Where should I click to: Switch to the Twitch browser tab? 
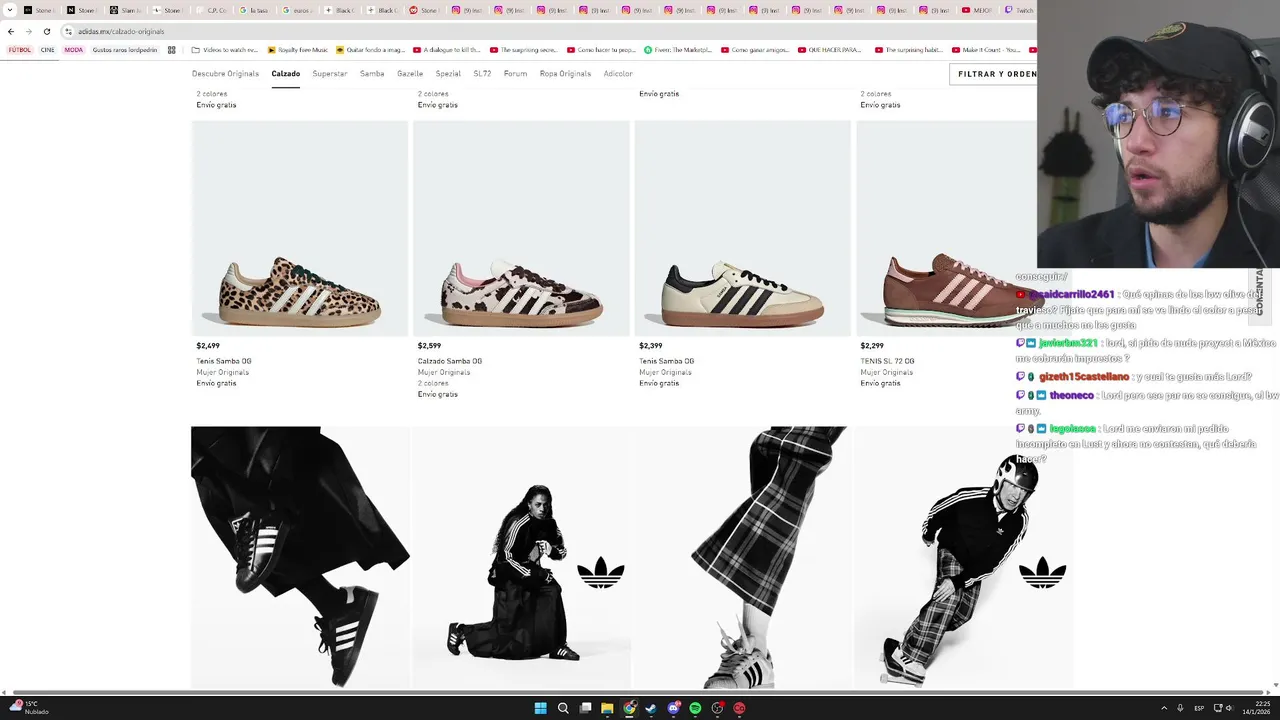(1019, 10)
